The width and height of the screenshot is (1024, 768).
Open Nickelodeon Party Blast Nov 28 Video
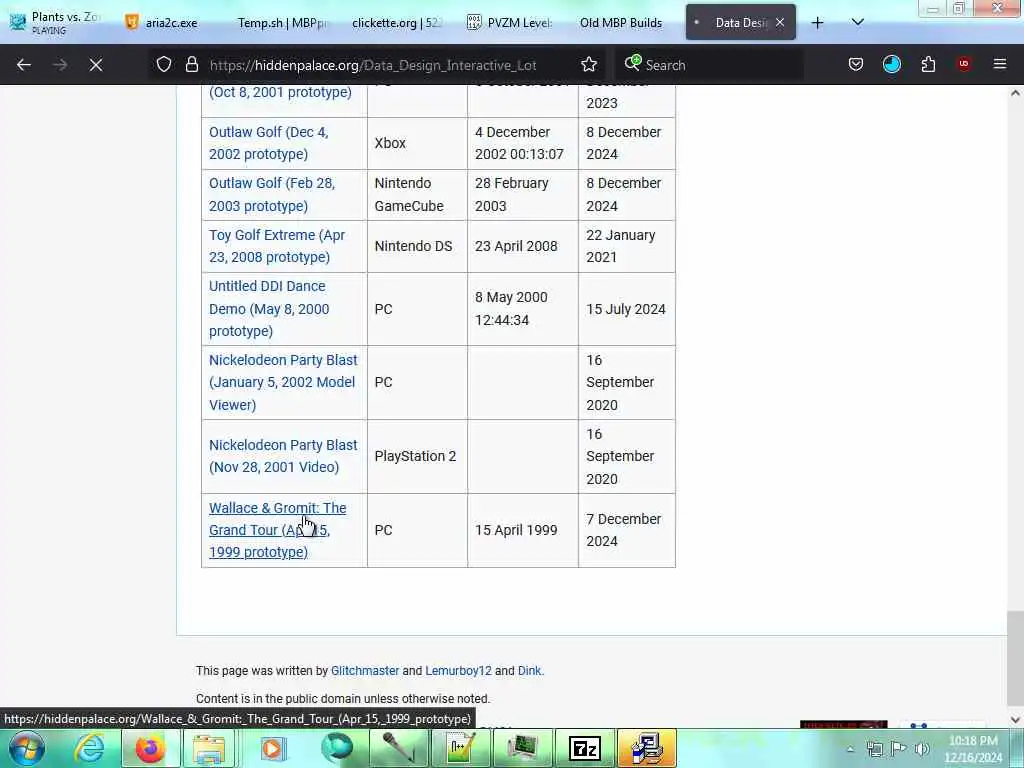[x=283, y=456]
